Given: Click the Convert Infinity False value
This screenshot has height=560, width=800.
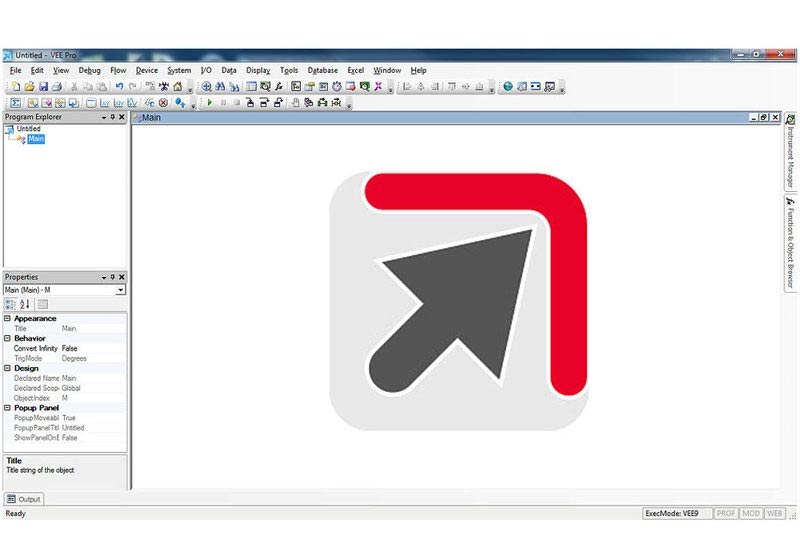Looking at the screenshot, I should [92, 348].
